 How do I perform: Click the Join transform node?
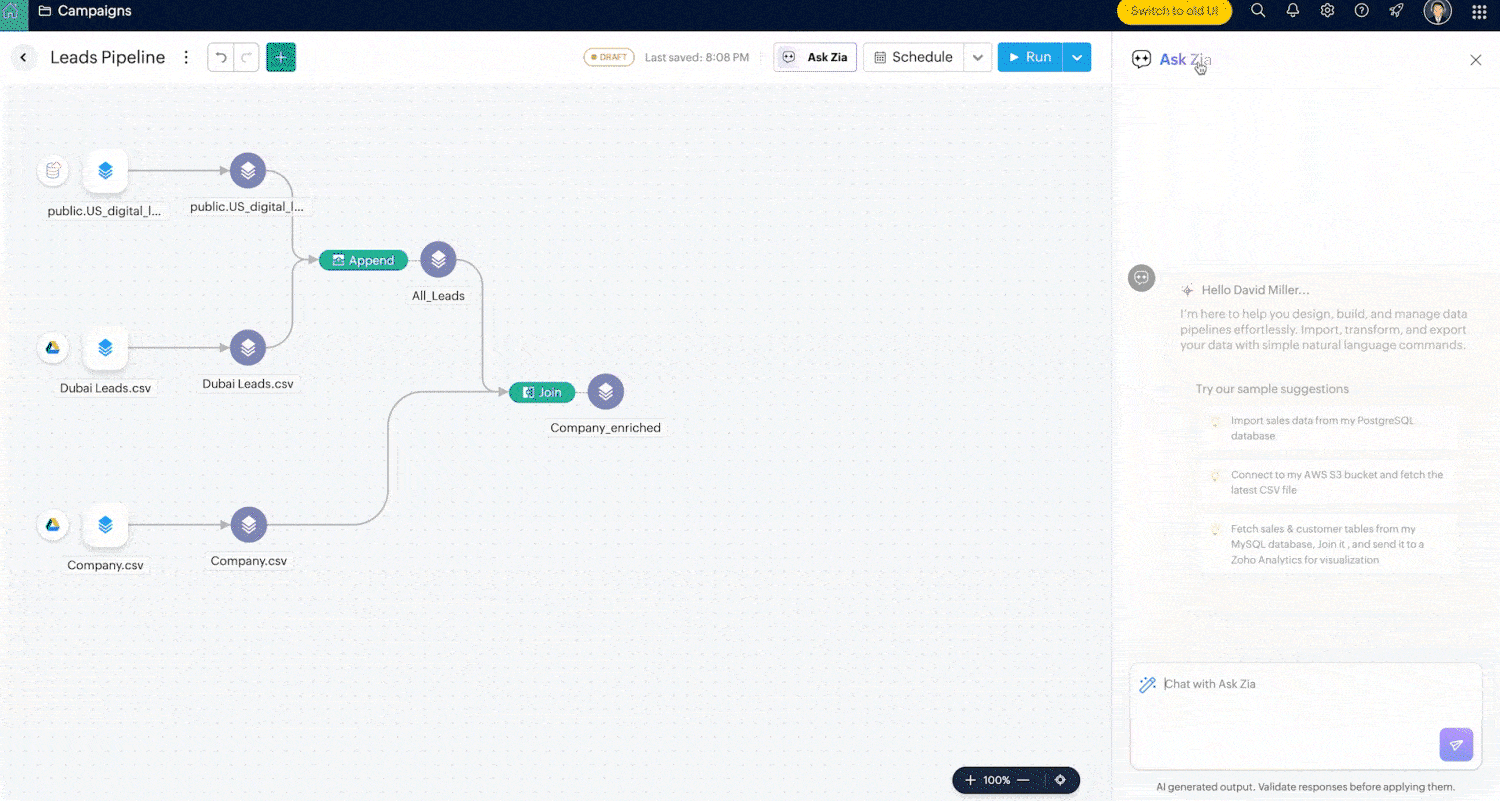542,392
